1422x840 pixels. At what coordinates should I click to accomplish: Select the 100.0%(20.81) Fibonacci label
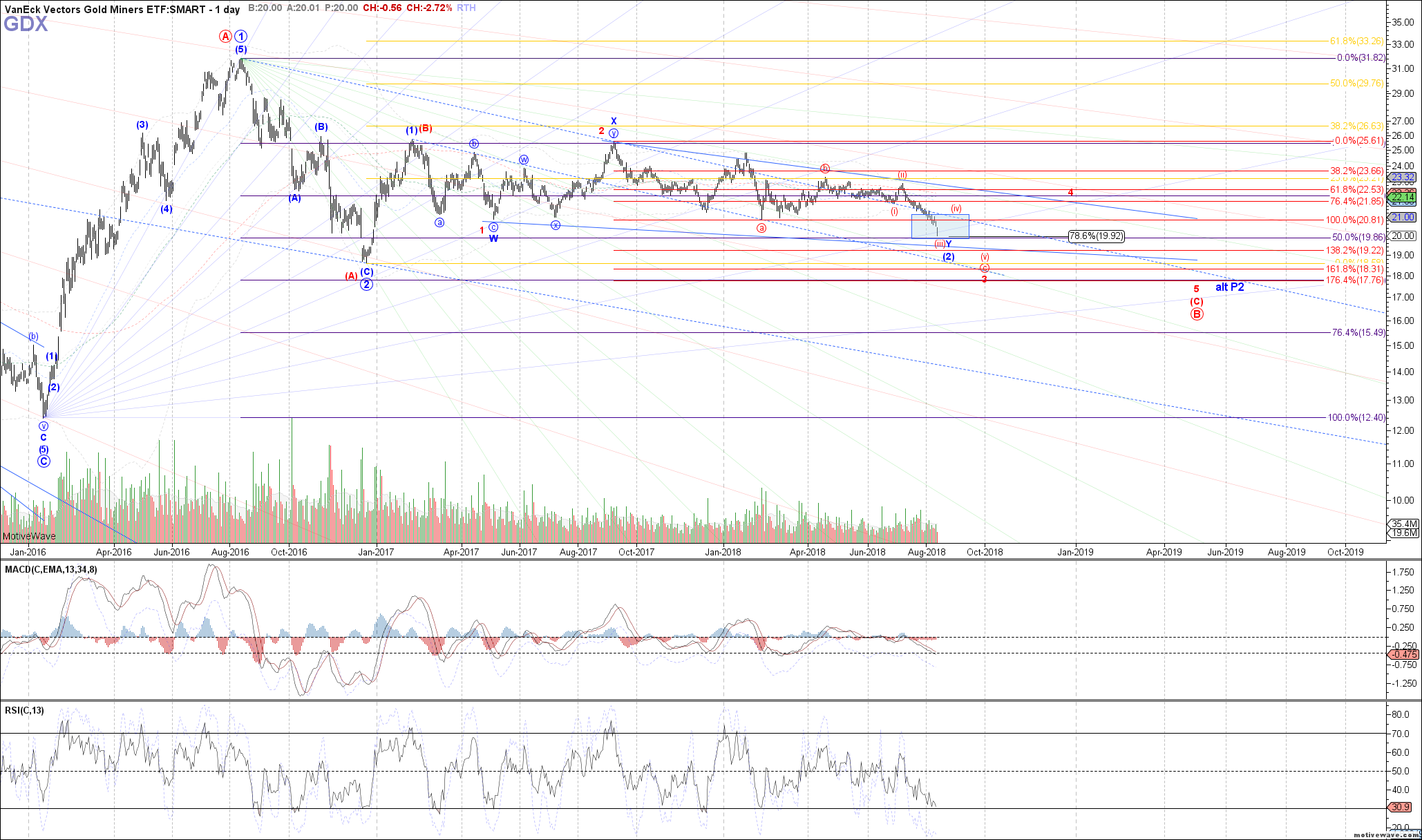coord(1356,220)
